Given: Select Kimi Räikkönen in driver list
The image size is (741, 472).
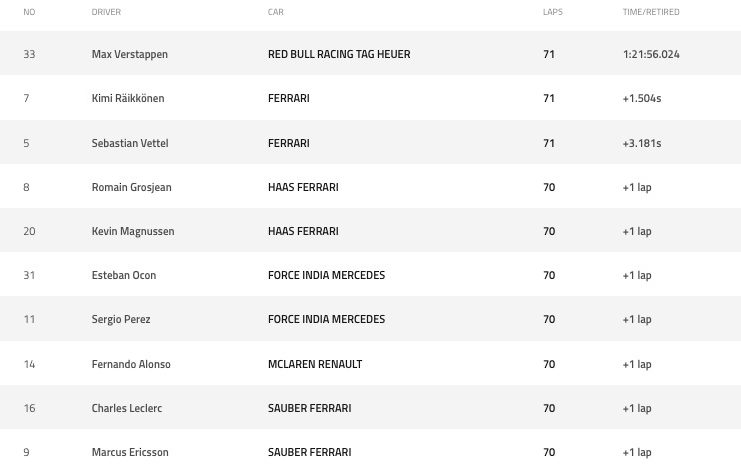Looking at the screenshot, I should pos(127,99).
